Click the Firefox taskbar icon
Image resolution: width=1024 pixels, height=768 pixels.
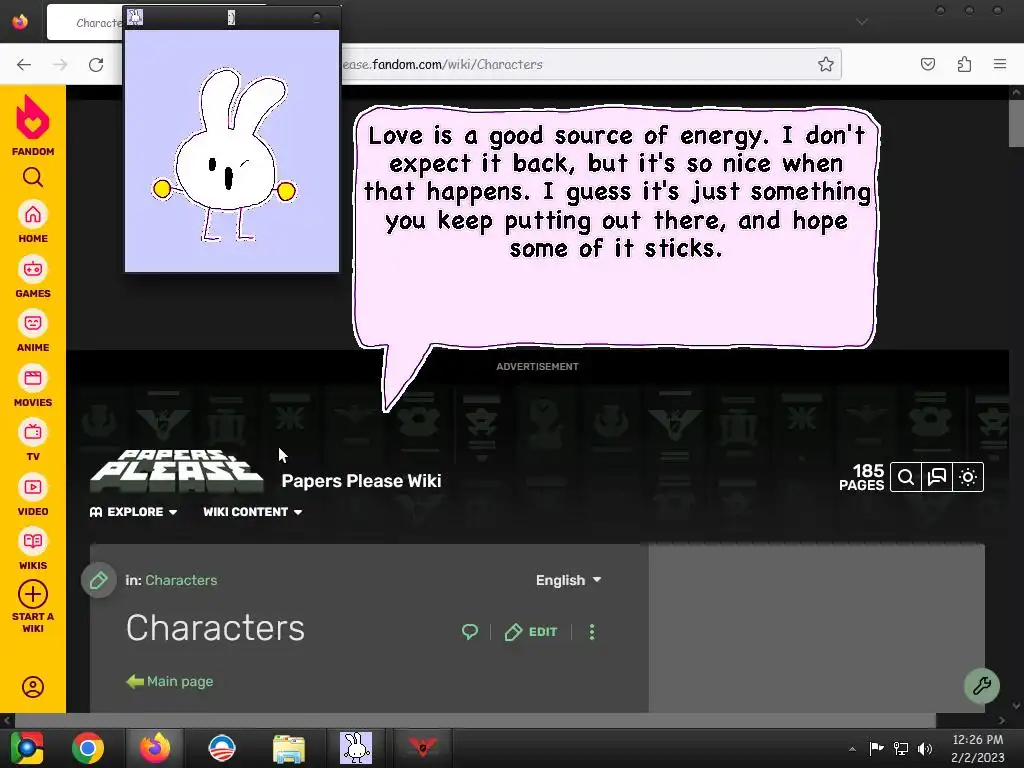pyautogui.click(x=155, y=748)
